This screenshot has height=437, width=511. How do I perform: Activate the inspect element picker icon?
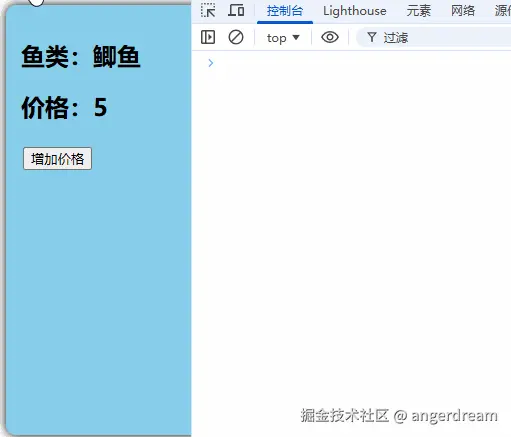[x=208, y=11]
